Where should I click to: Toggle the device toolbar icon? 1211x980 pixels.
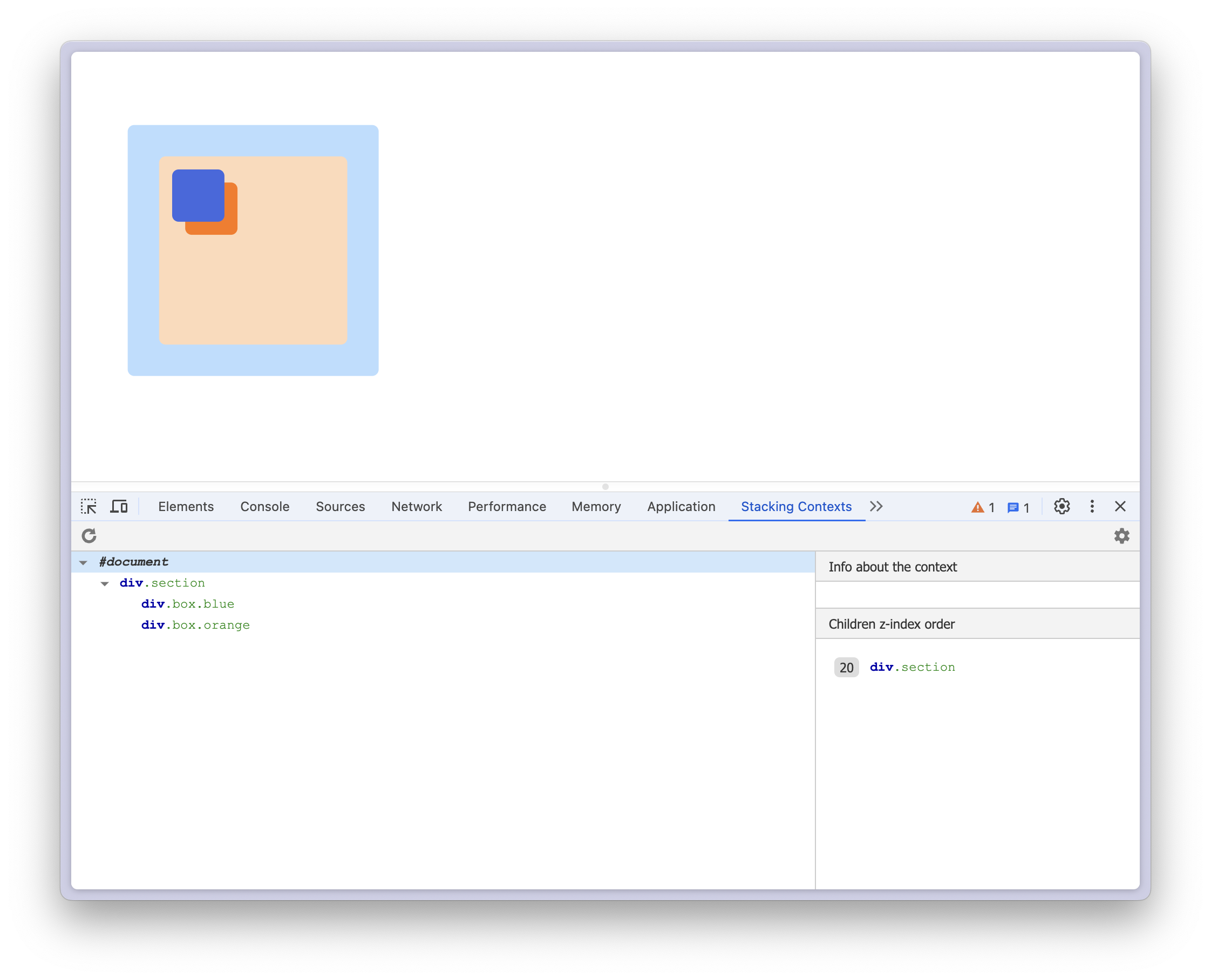coord(119,506)
